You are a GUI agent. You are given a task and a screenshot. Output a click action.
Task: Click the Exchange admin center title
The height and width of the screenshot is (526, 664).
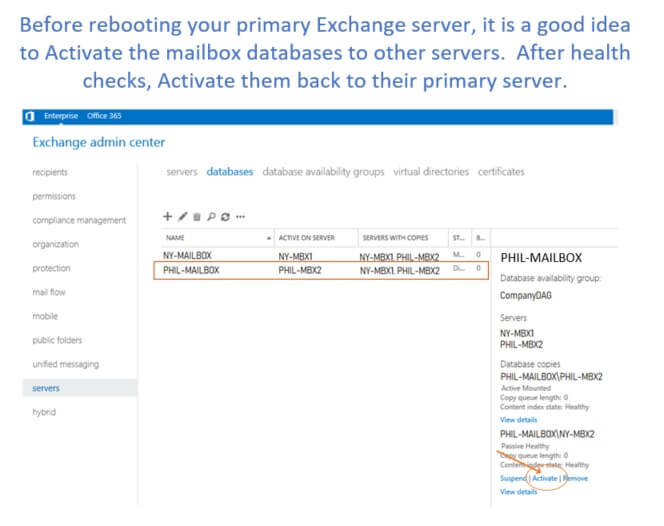(99, 142)
